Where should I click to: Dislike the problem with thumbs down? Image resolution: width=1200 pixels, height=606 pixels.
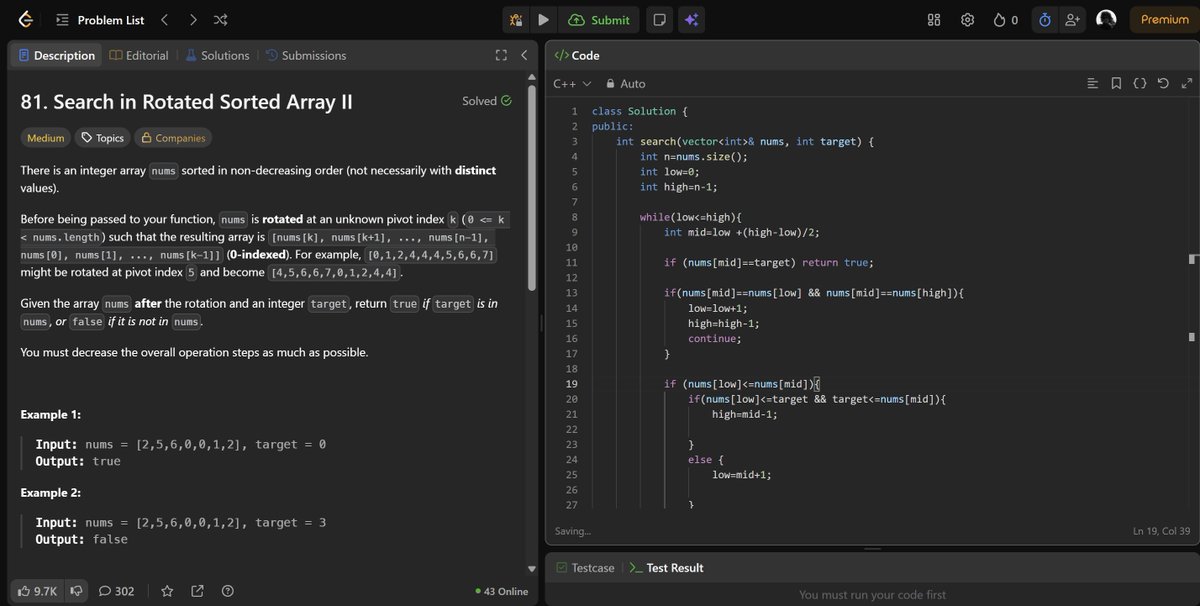[x=77, y=591]
